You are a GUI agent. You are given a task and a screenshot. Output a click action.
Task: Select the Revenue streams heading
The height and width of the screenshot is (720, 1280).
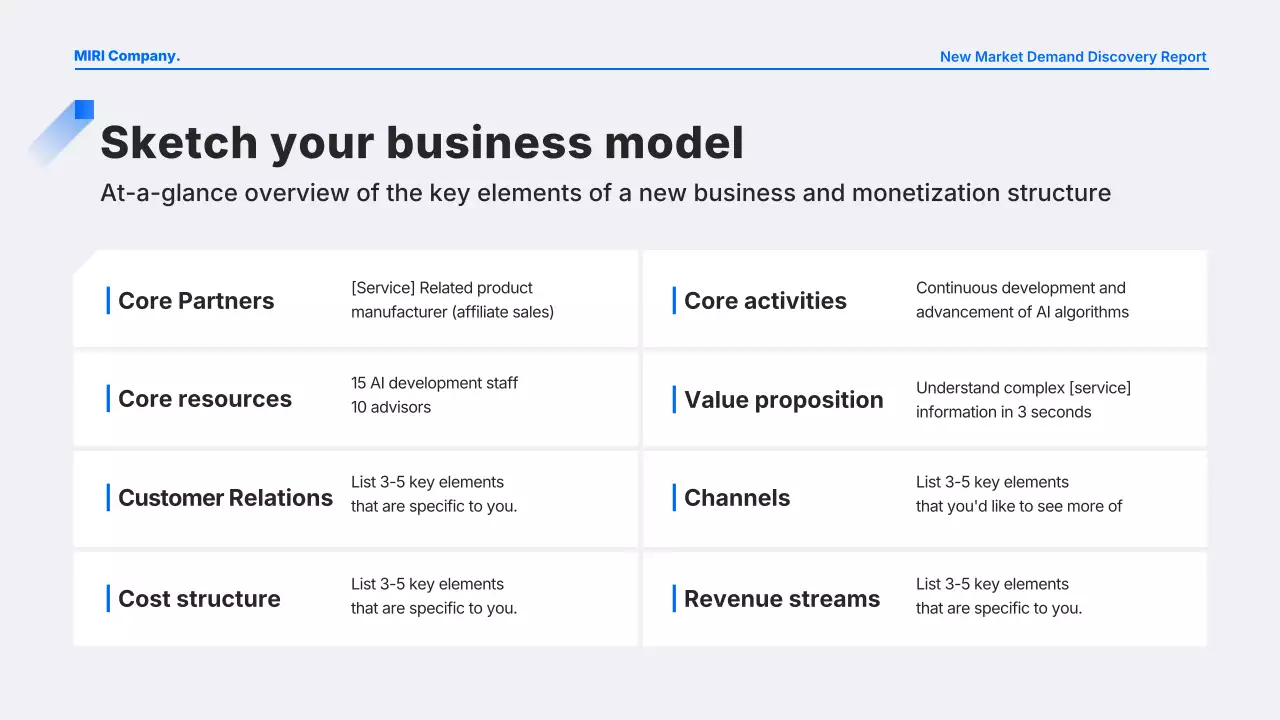pos(782,599)
